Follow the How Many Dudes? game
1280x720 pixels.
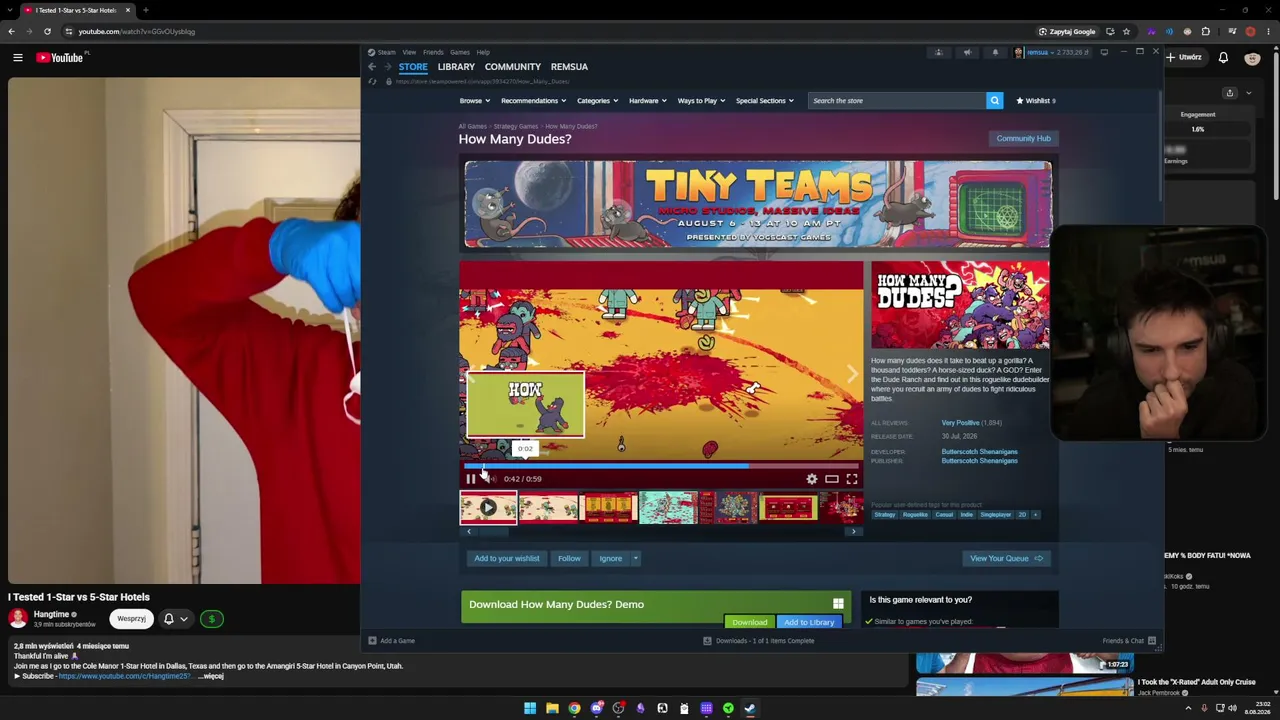coord(569,559)
